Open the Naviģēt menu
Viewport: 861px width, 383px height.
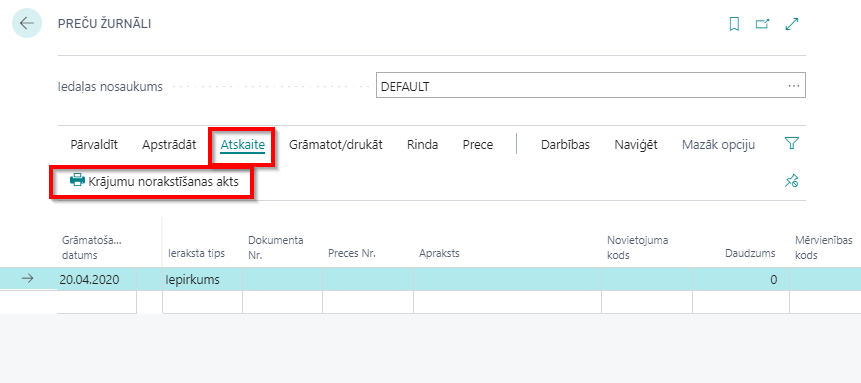(636, 145)
